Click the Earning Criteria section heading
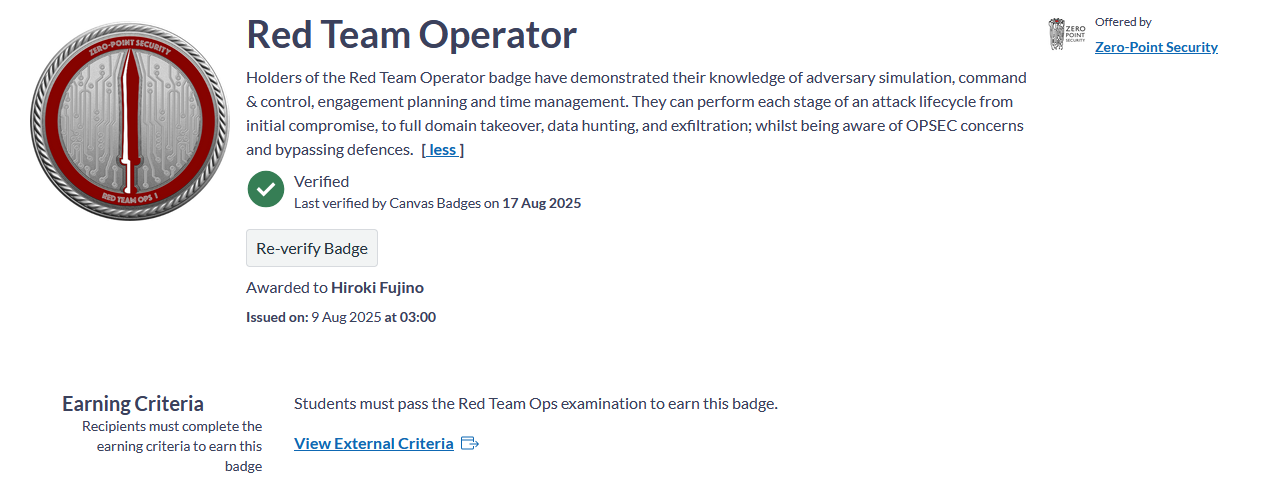1279x495 pixels. 133,404
